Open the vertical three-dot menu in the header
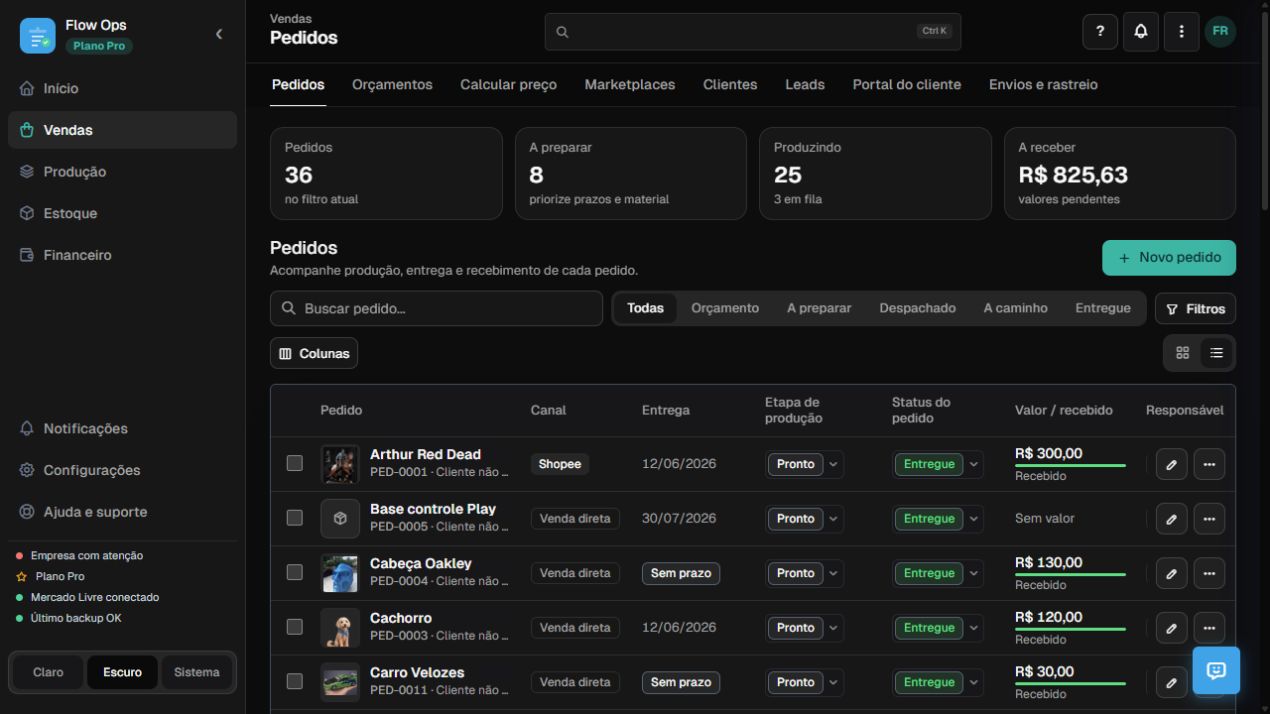Screen dimensions: 1270x714 [1181, 31]
